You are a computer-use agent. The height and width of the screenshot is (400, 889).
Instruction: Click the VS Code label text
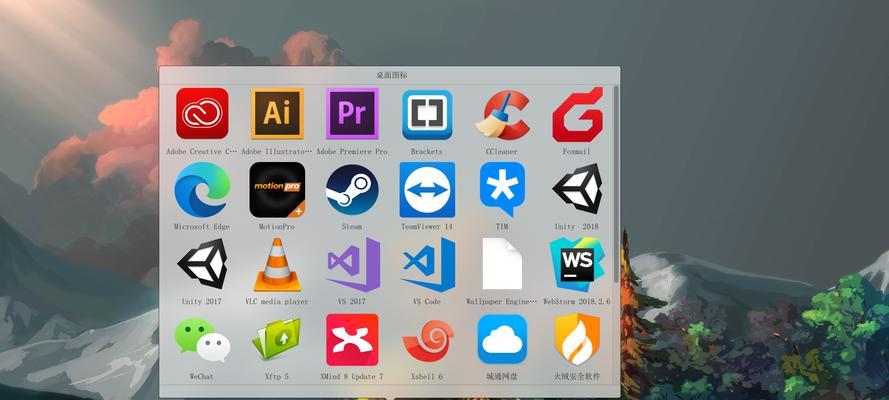click(x=427, y=301)
